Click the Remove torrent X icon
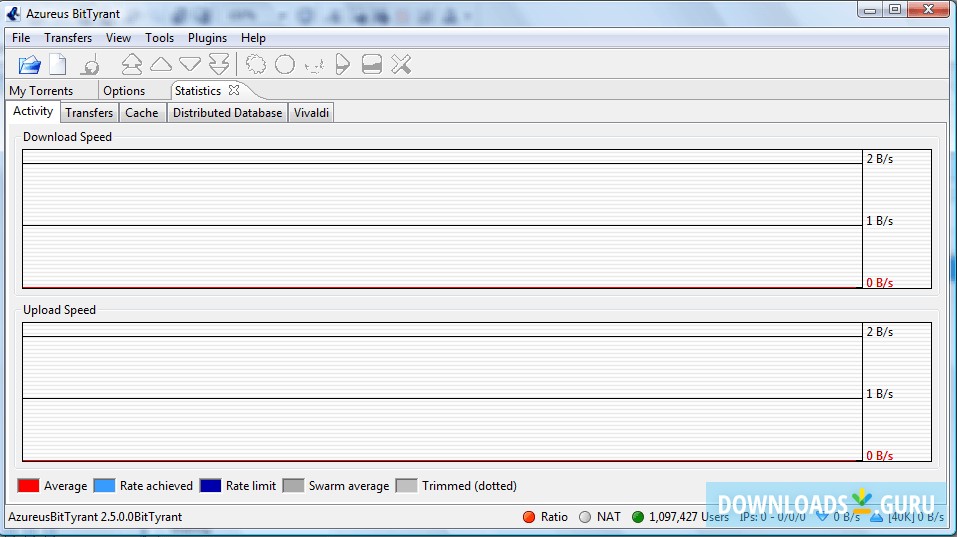 point(401,64)
